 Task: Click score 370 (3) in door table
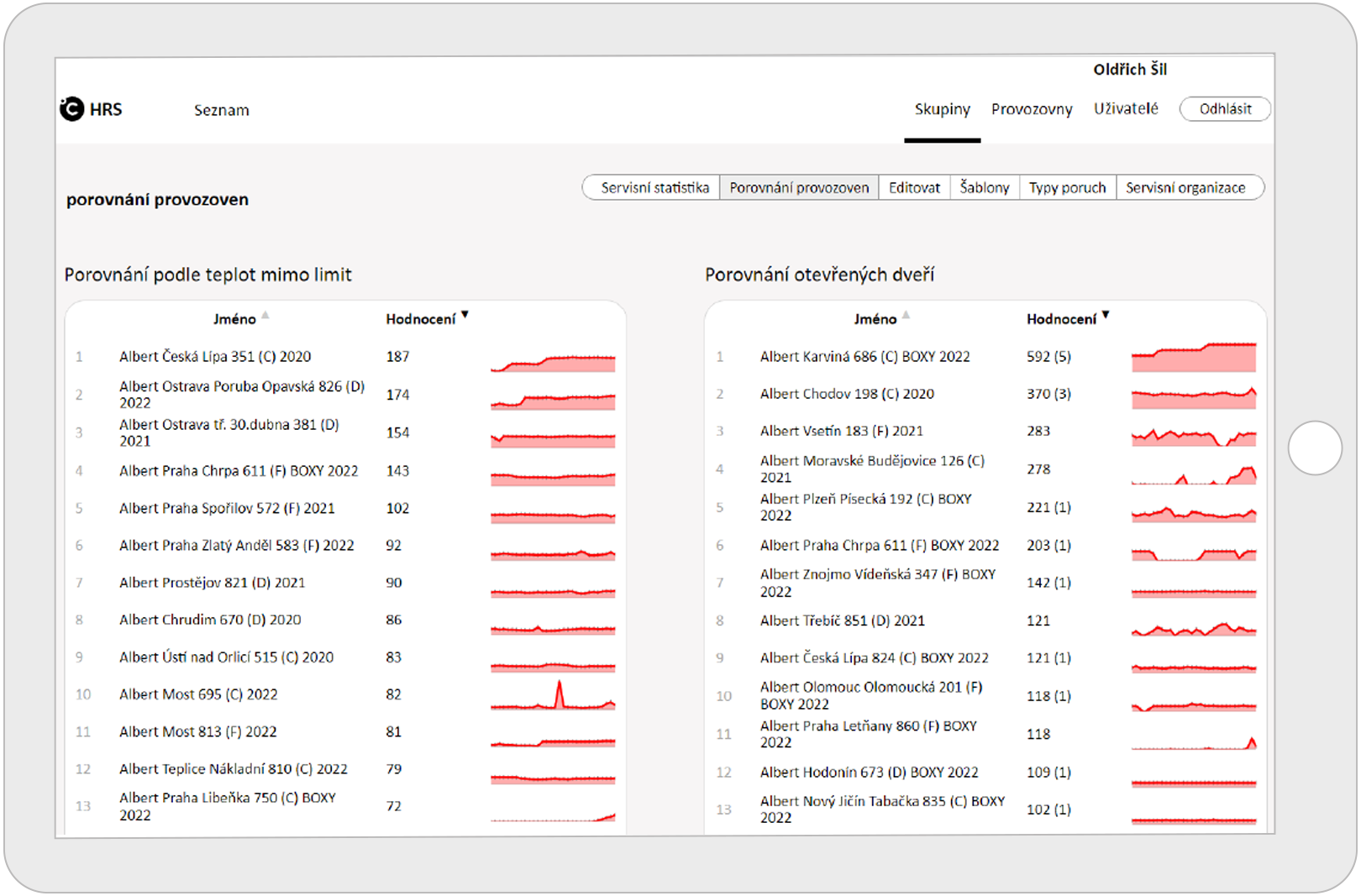(x=1048, y=394)
